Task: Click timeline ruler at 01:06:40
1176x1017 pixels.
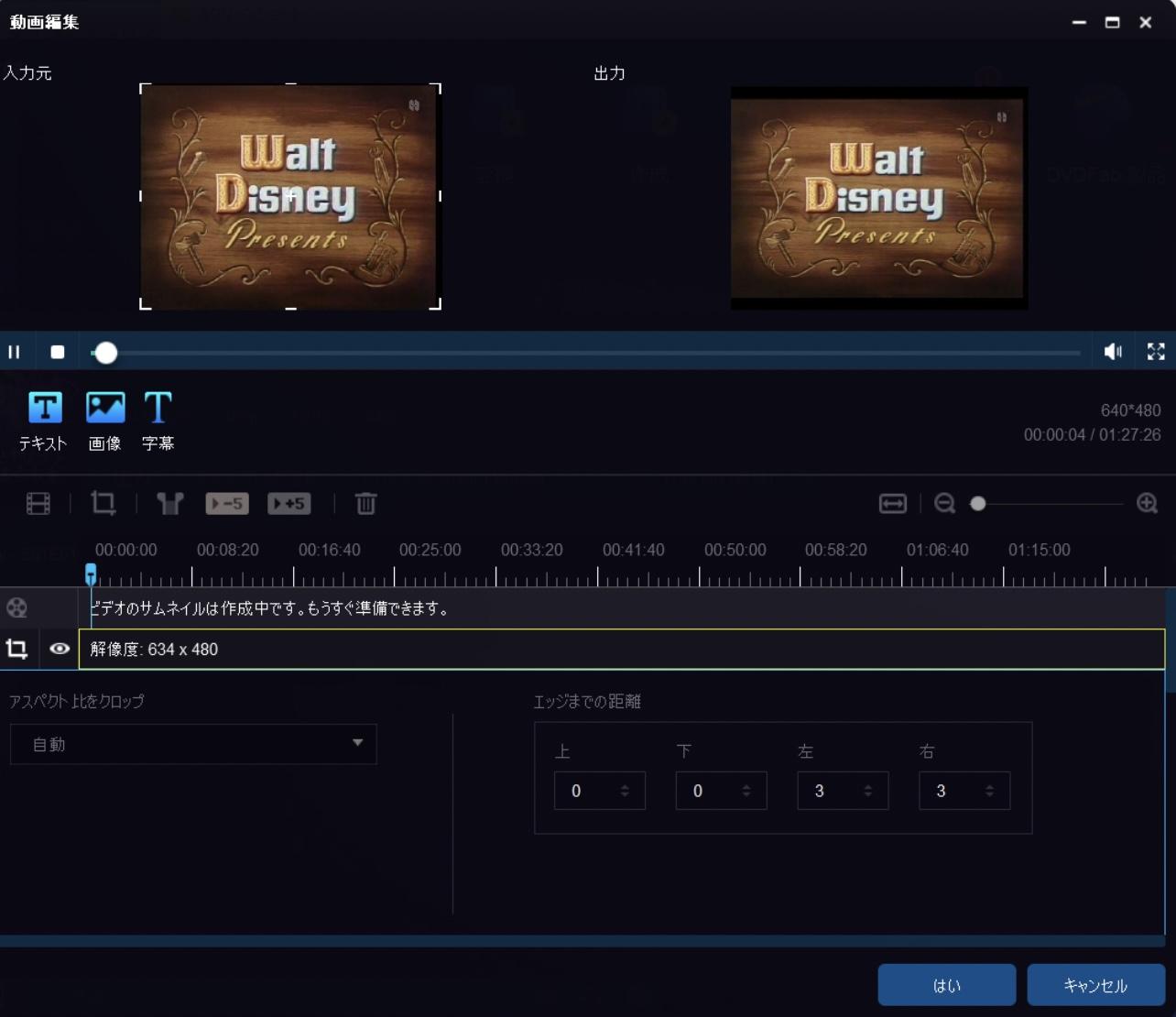Action: pos(937,550)
